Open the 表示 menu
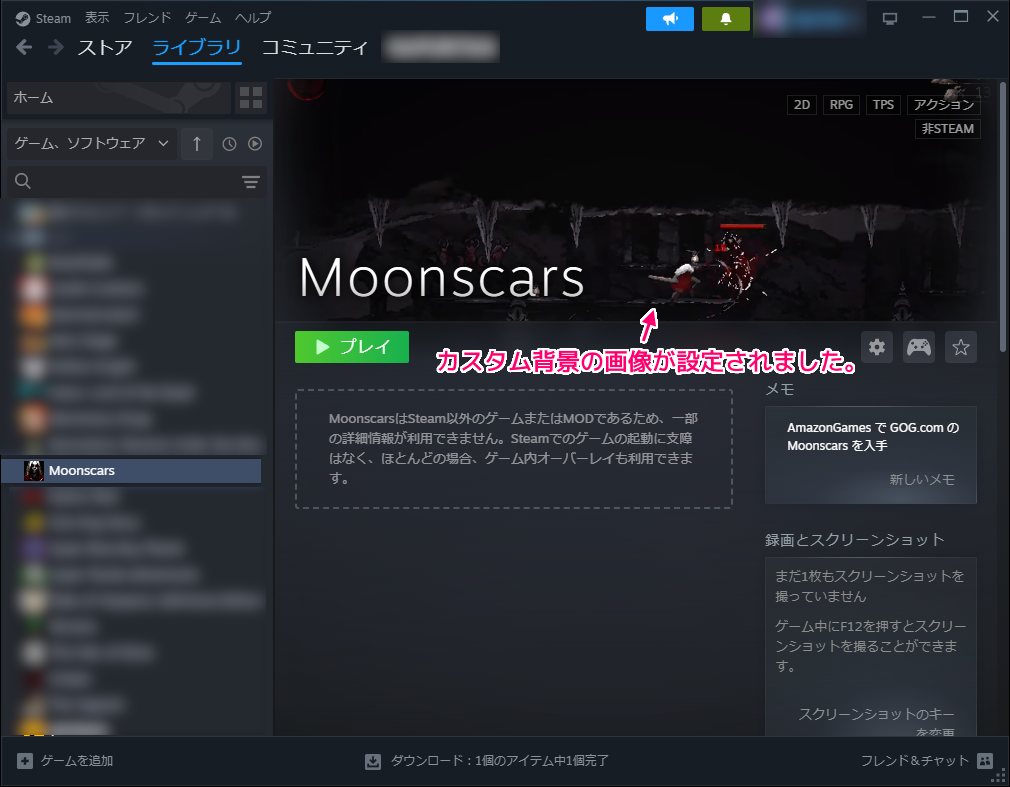 97,17
